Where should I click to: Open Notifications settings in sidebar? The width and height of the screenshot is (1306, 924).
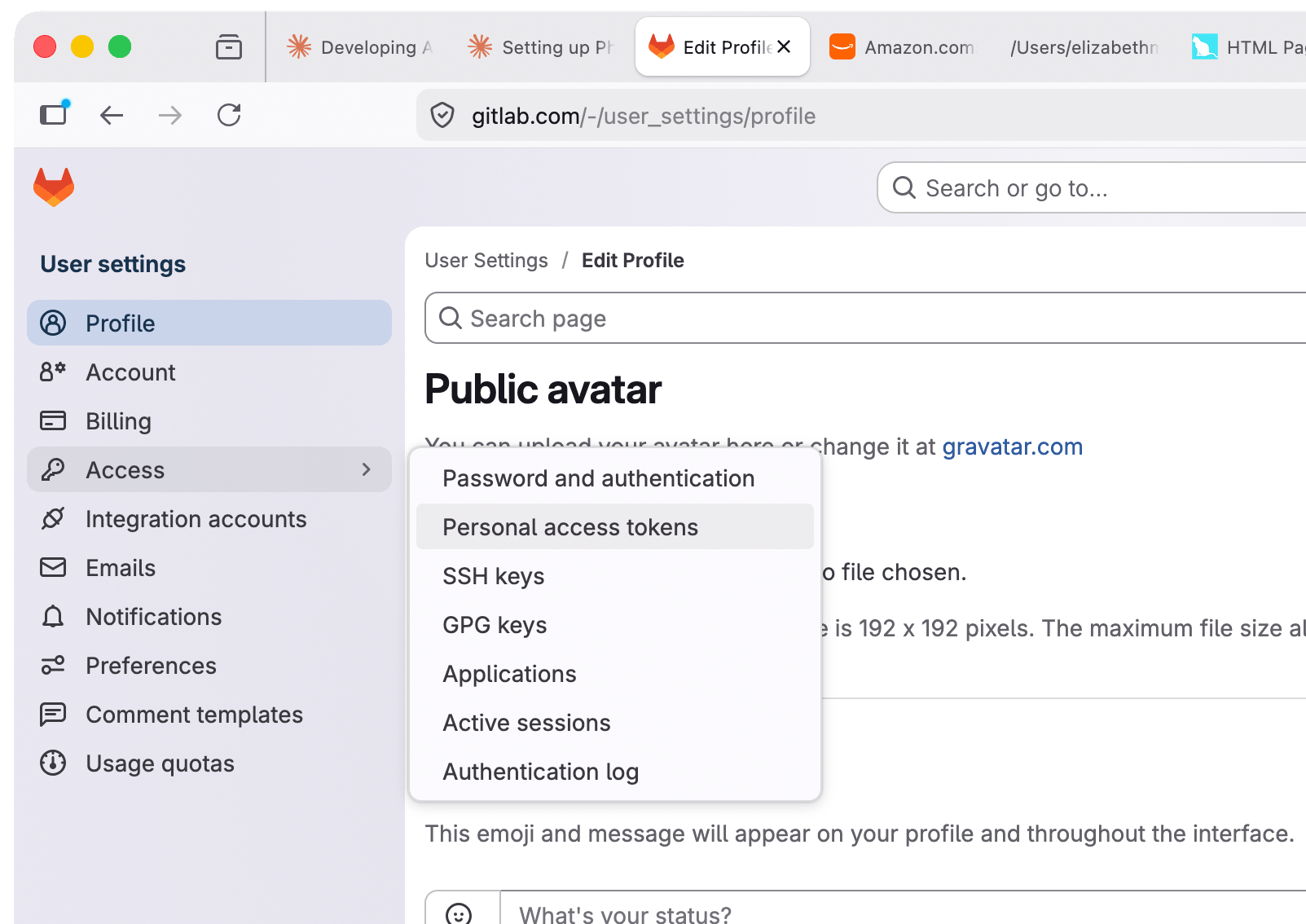(209, 616)
